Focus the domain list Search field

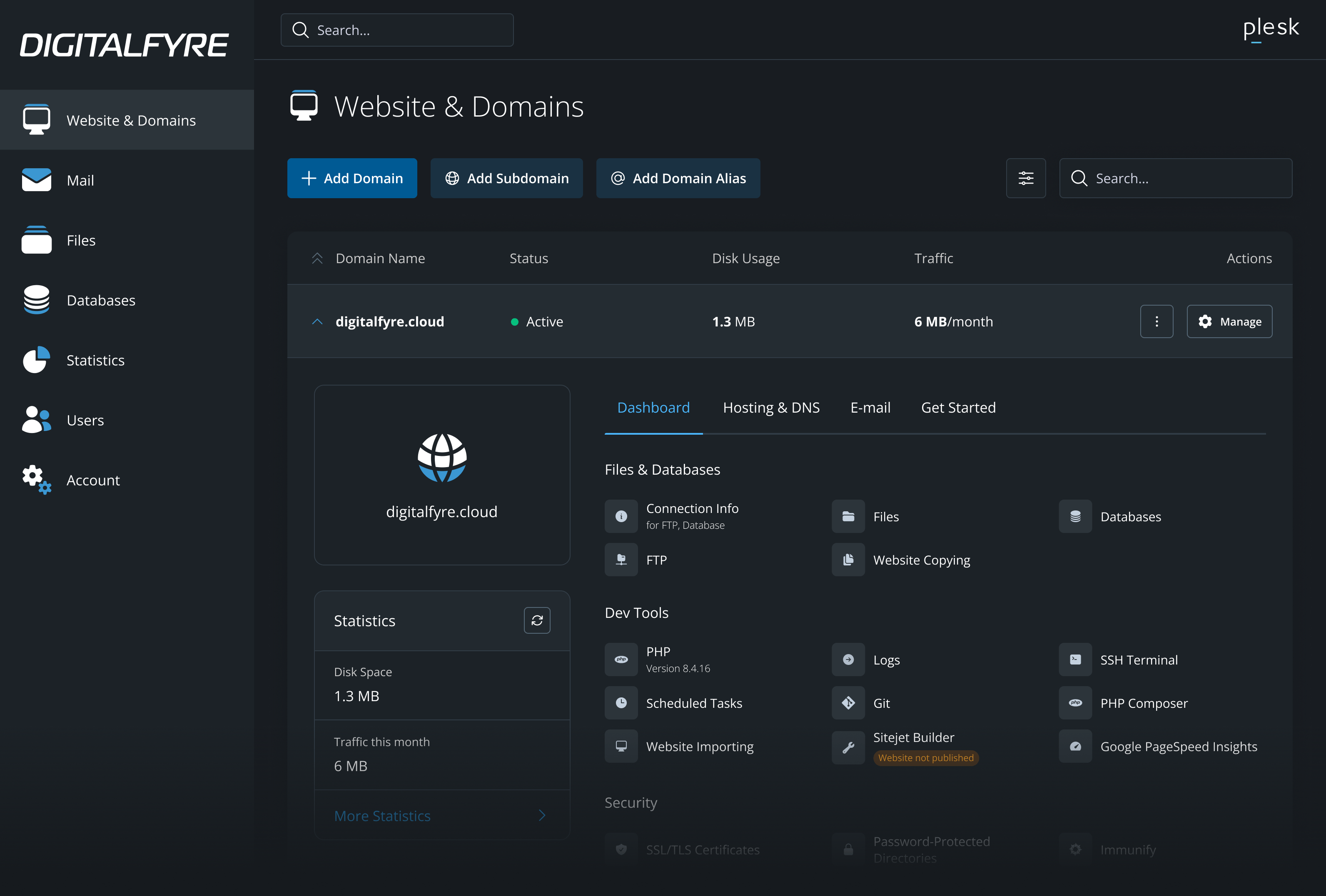(1175, 178)
